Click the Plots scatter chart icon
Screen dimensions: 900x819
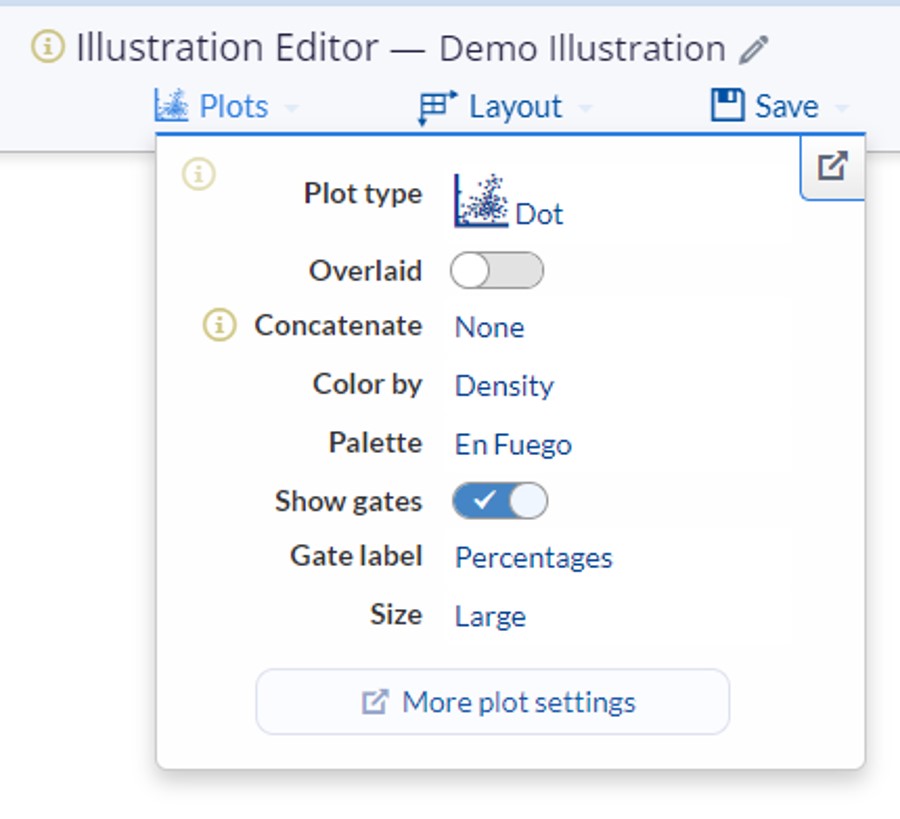click(172, 106)
